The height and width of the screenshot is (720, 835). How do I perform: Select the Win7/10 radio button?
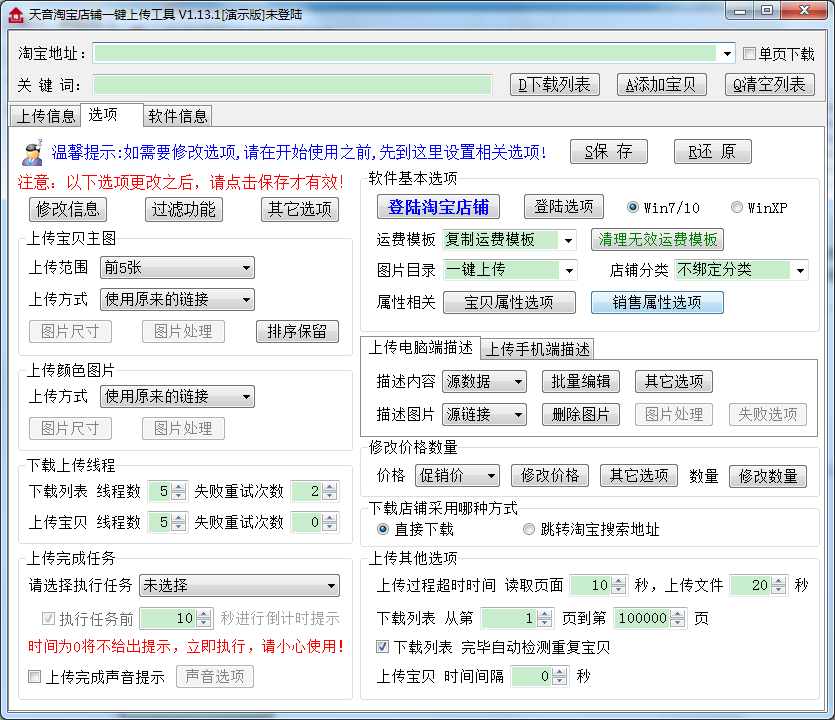click(x=633, y=207)
